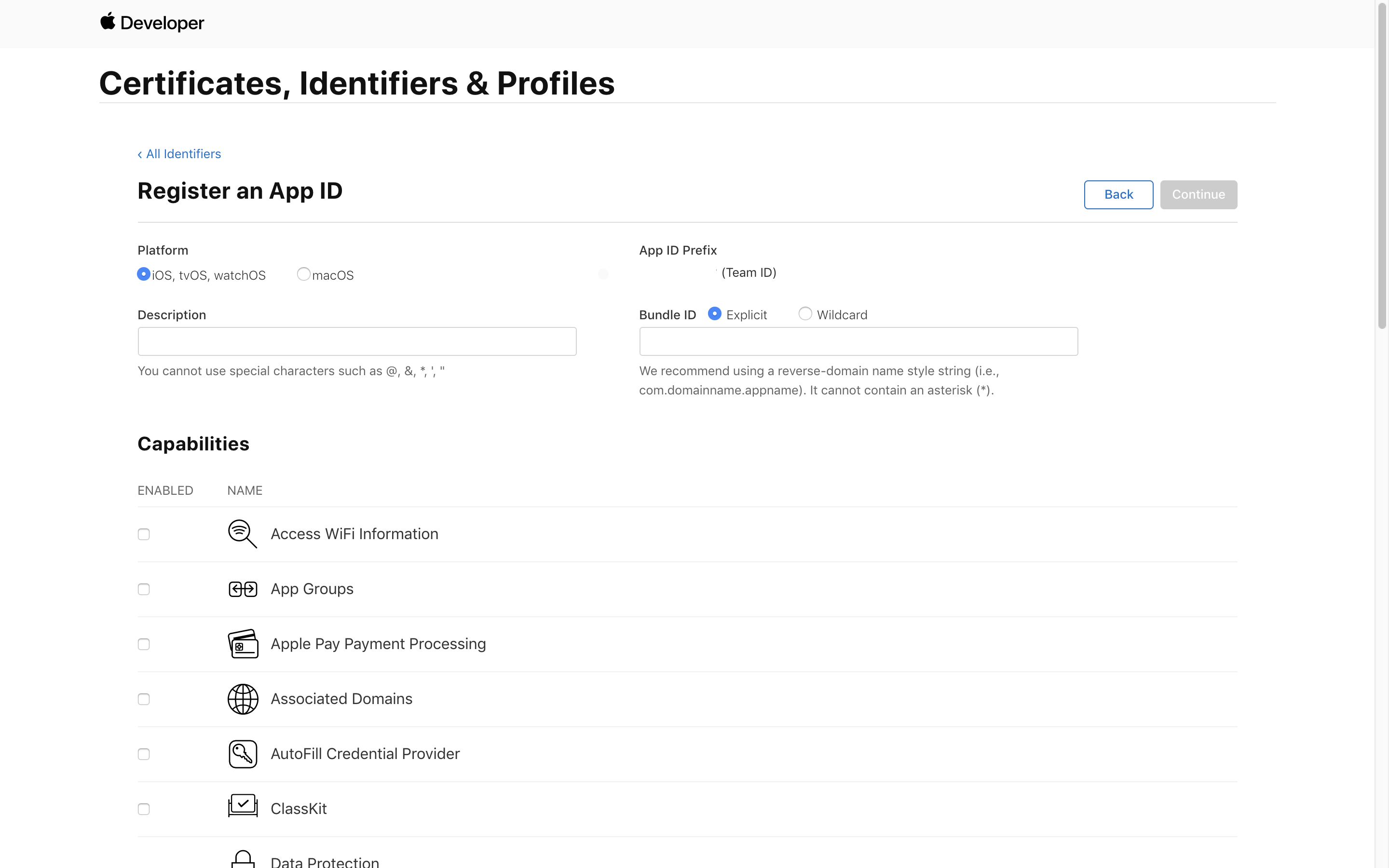Image resolution: width=1389 pixels, height=868 pixels.
Task: Click the 'Data Protection' label
Action: point(325,861)
